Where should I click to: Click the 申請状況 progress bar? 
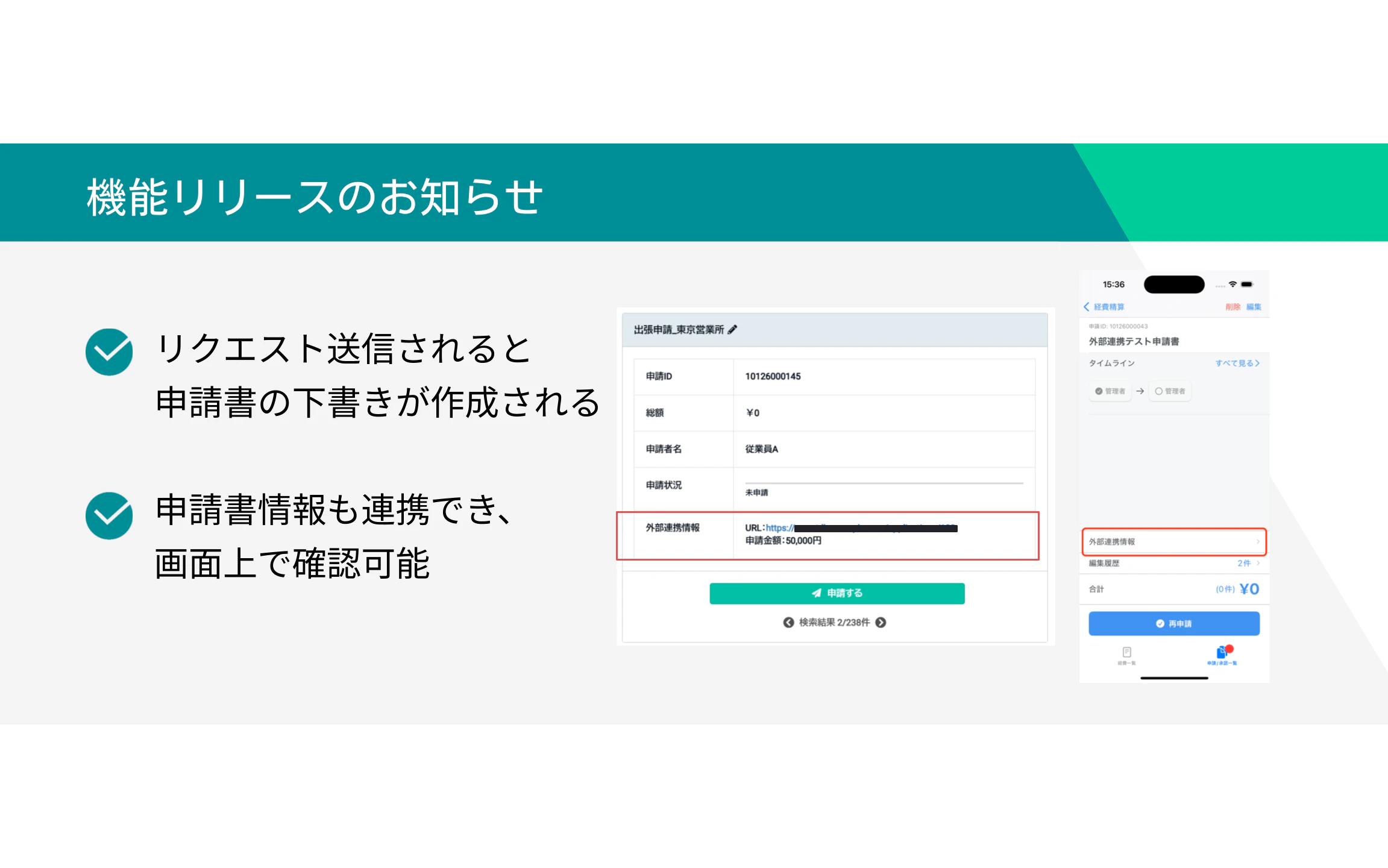pos(884,483)
